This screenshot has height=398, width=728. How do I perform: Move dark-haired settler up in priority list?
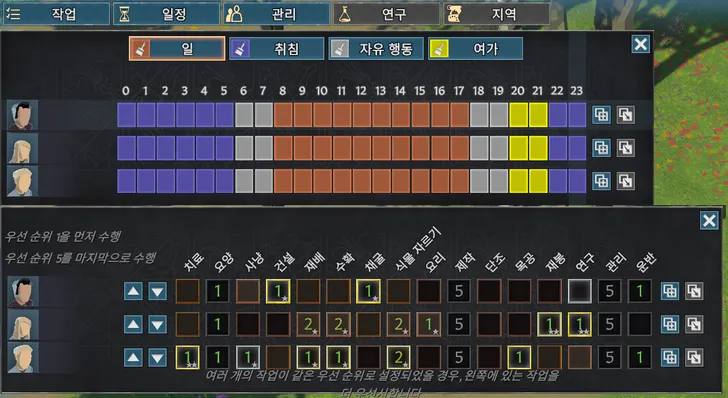133,292
